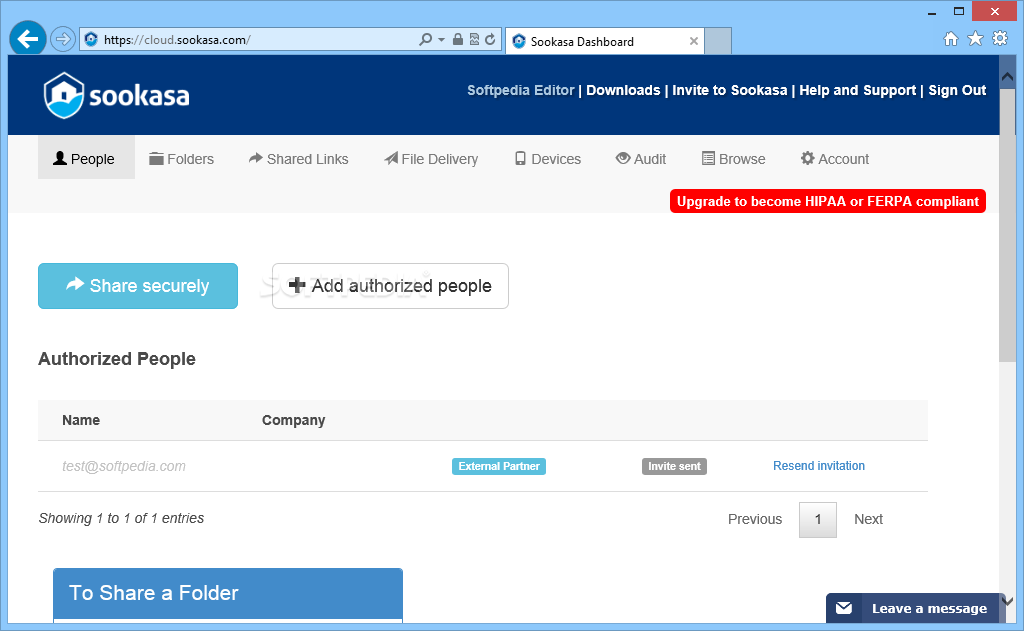This screenshot has width=1024, height=631.
Task: Click Leave a message chat button
Action: 916,608
